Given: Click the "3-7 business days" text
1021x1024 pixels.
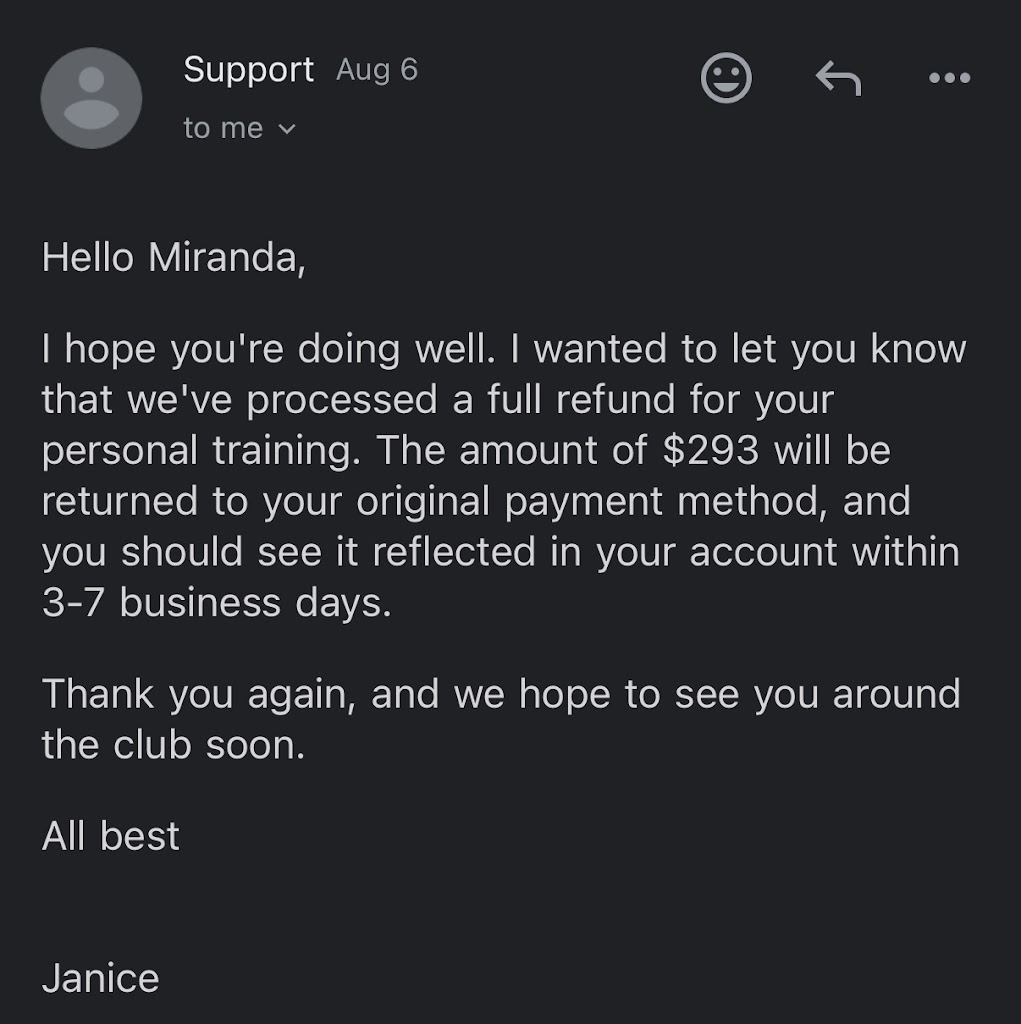Looking at the screenshot, I should click(x=216, y=603).
